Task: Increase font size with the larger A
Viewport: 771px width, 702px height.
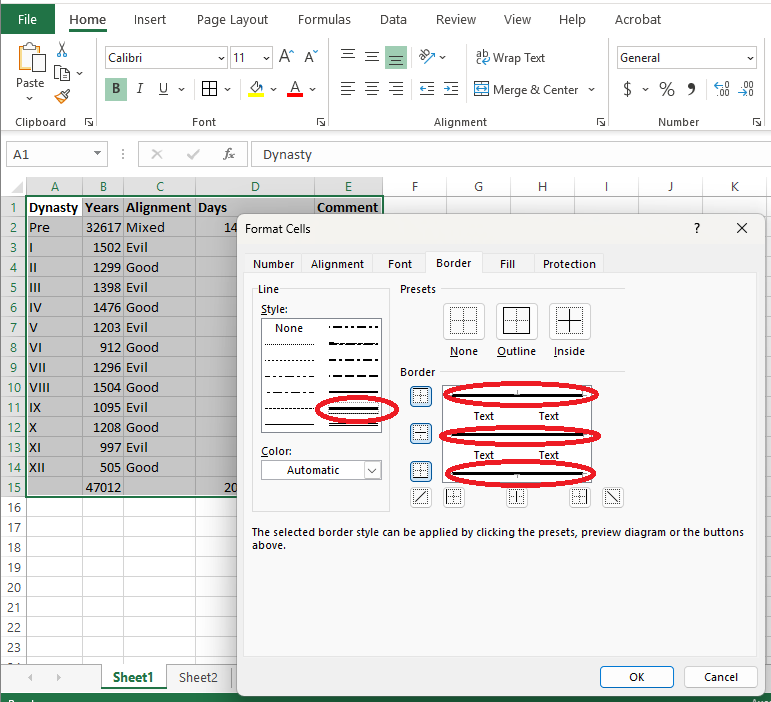Action: click(286, 57)
